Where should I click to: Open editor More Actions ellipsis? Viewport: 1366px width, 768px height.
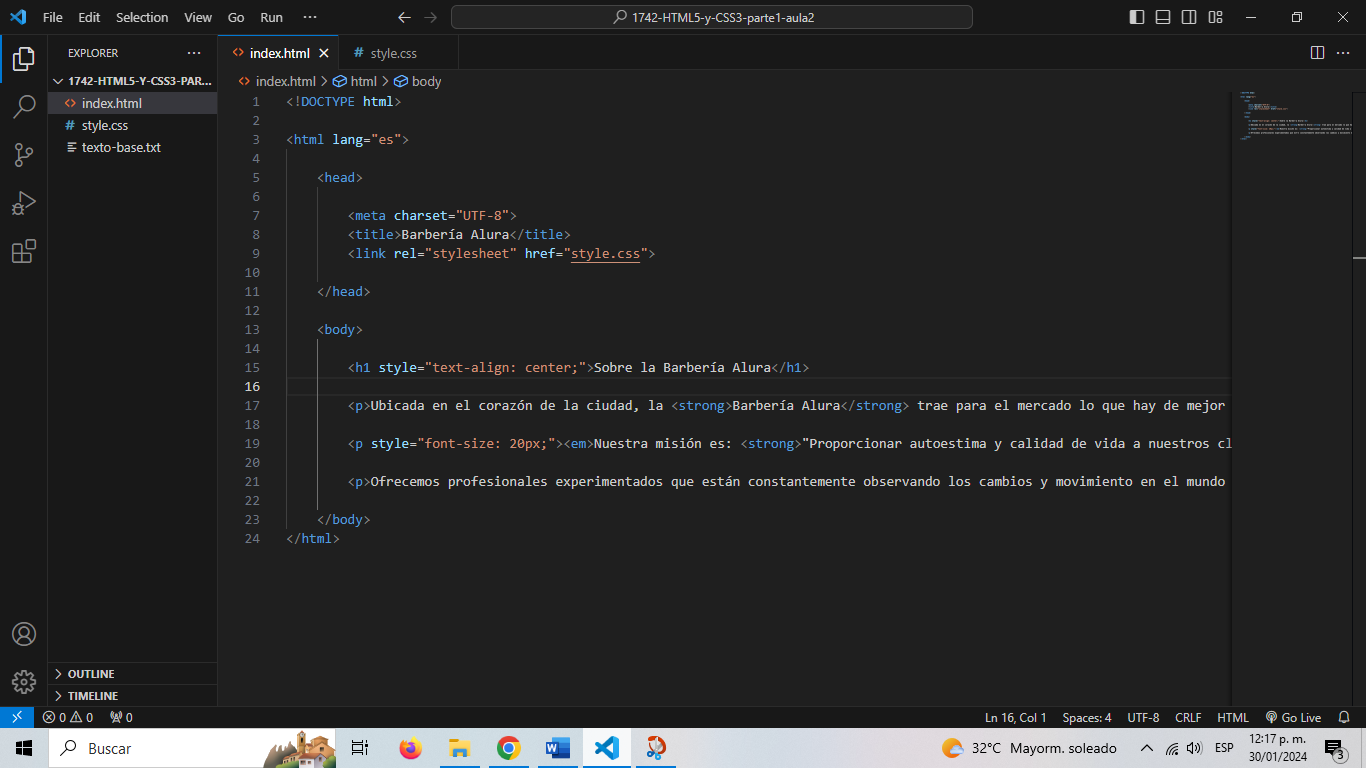pos(1343,53)
